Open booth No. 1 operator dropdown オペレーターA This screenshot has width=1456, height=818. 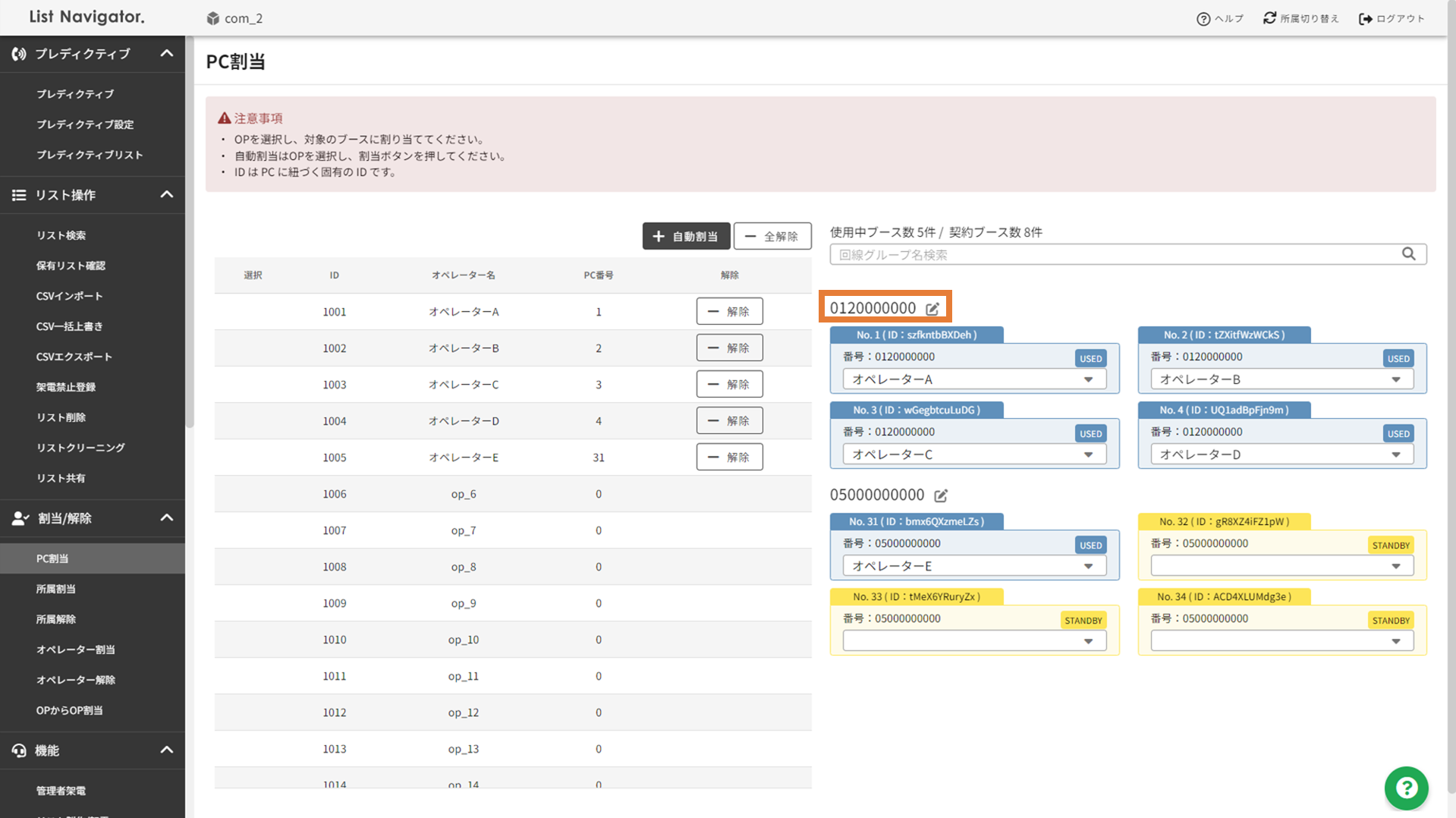pos(974,379)
